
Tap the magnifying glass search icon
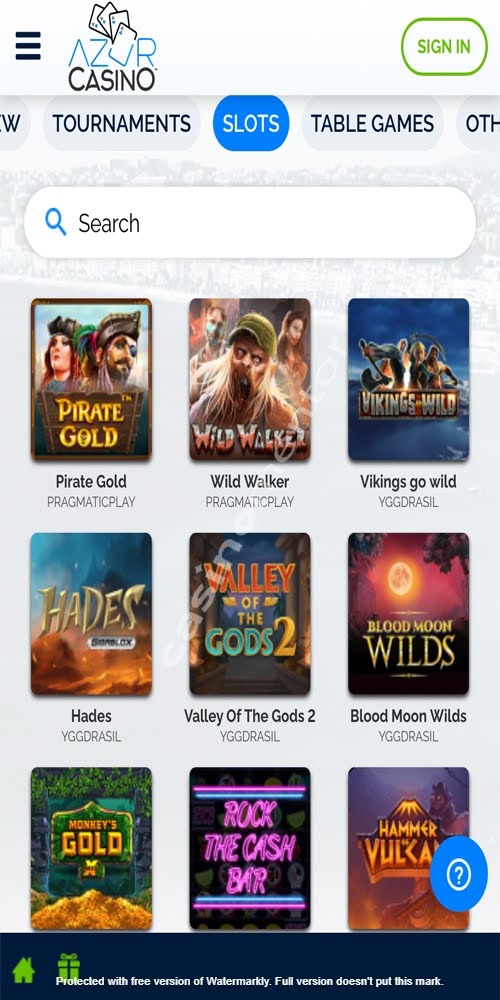[55, 222]
